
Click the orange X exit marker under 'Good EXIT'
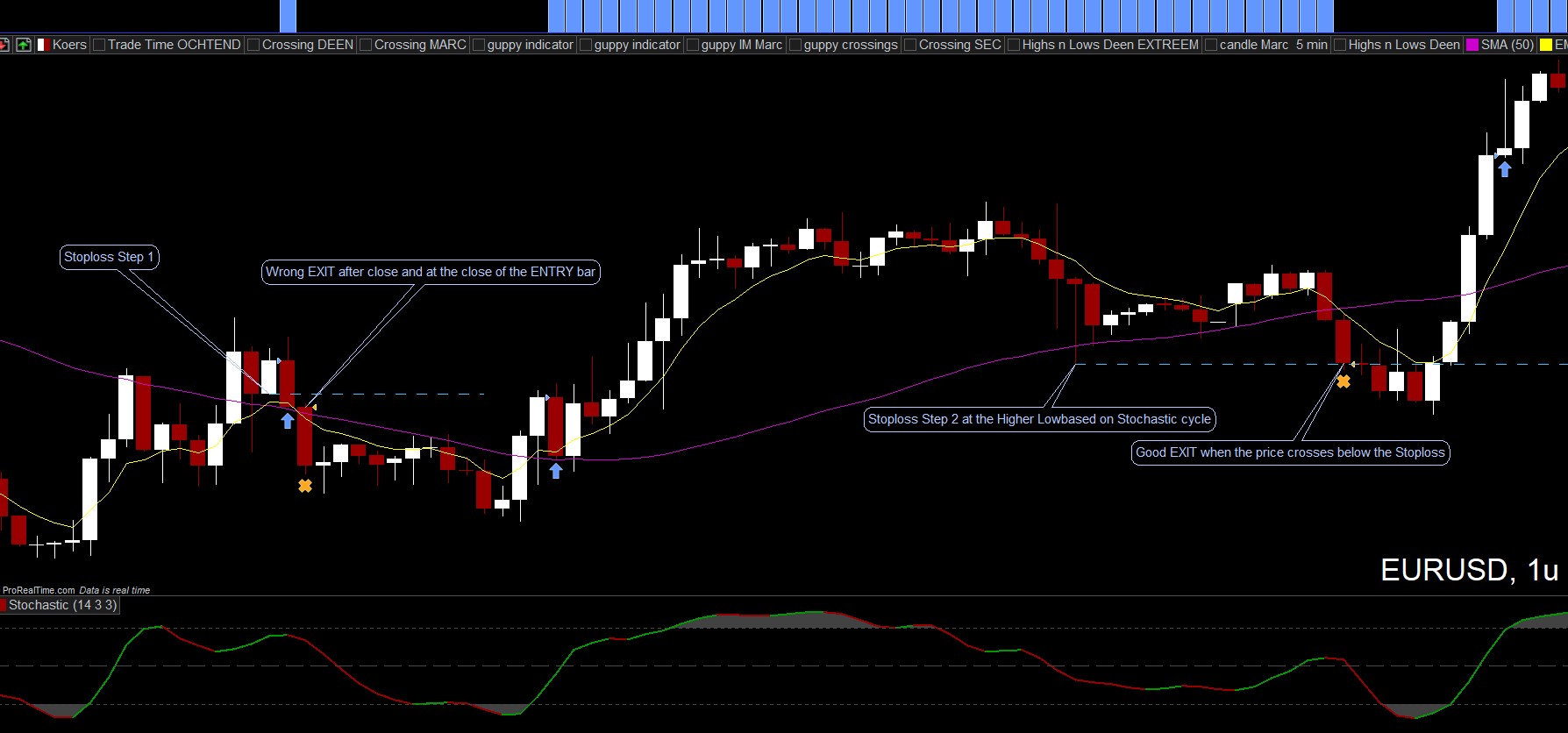(x=1343, y=381)
